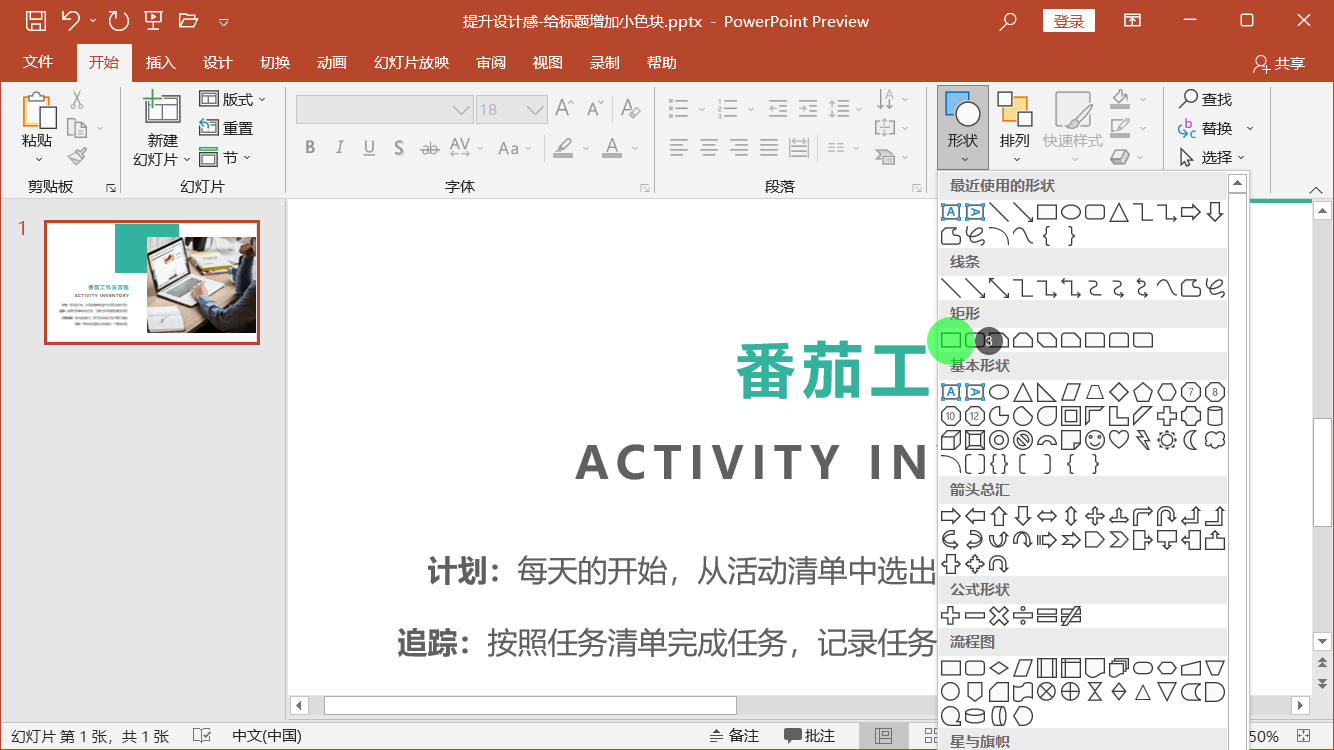Select the flowchart Summing Junction shape

1047,692
